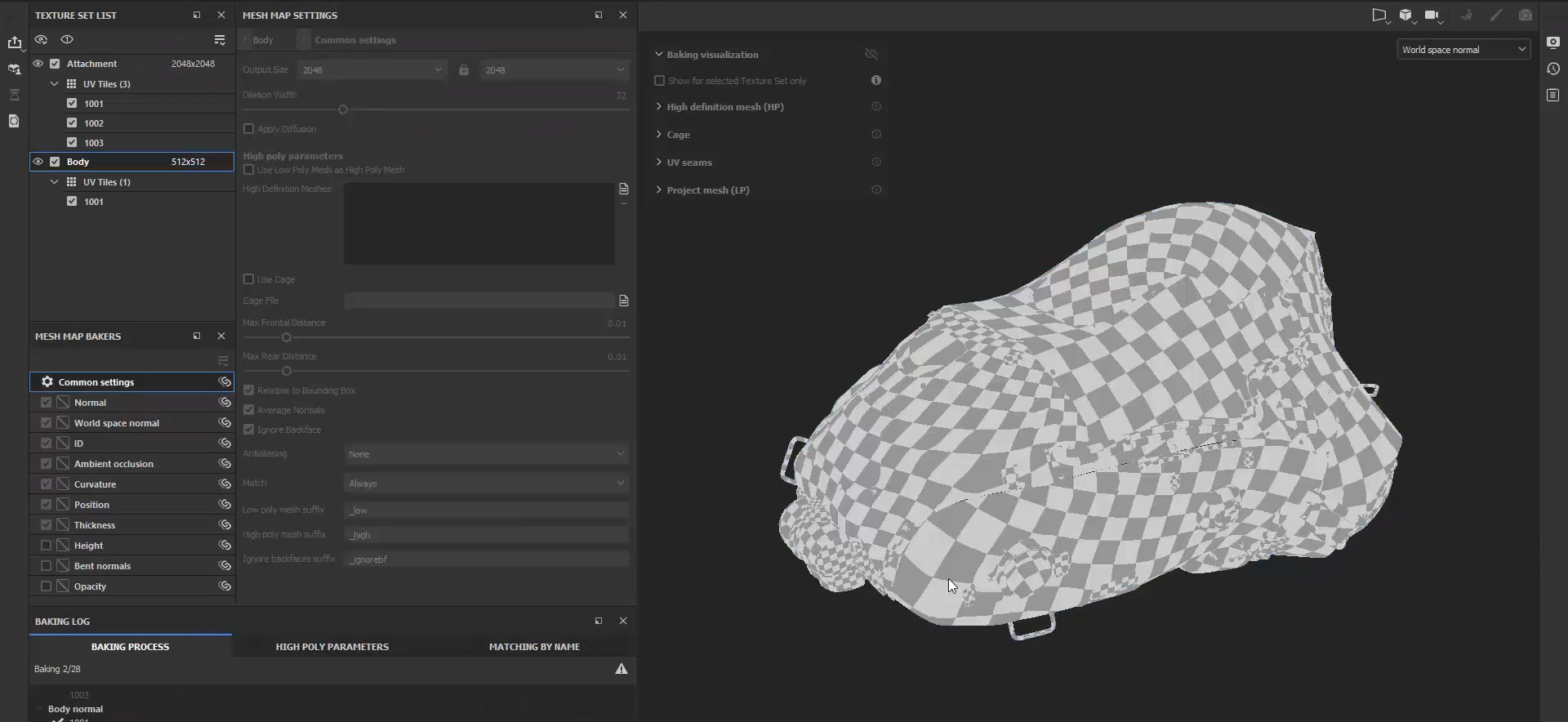Open the Texture Set List options menu icon
The width and height of the screenshot is (1568, 722).
(220, 40)
